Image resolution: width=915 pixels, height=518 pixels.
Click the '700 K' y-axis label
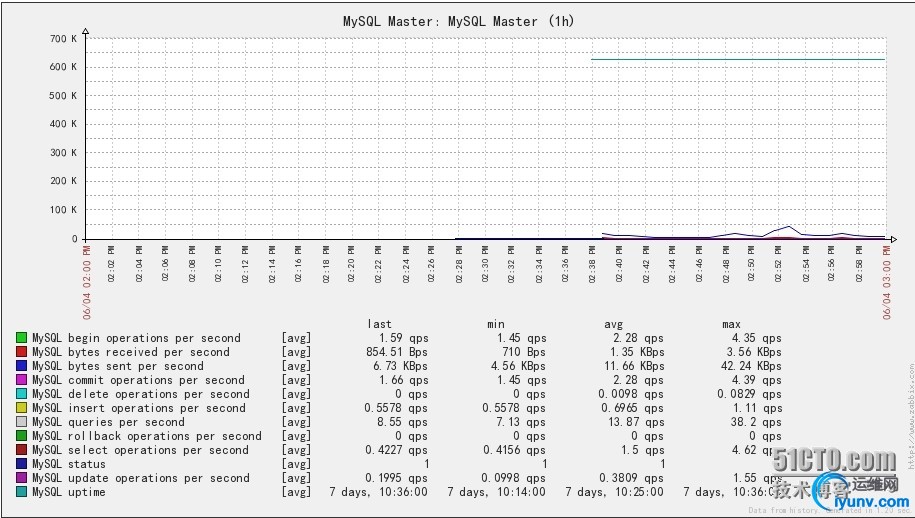63,39
